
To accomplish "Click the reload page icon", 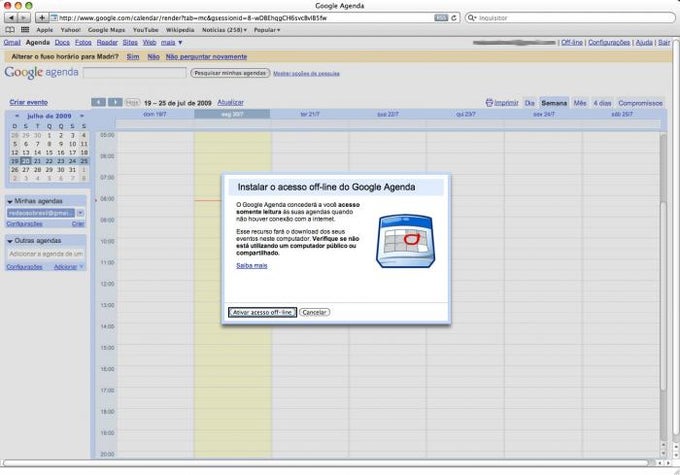I will [x=454, y=18].
